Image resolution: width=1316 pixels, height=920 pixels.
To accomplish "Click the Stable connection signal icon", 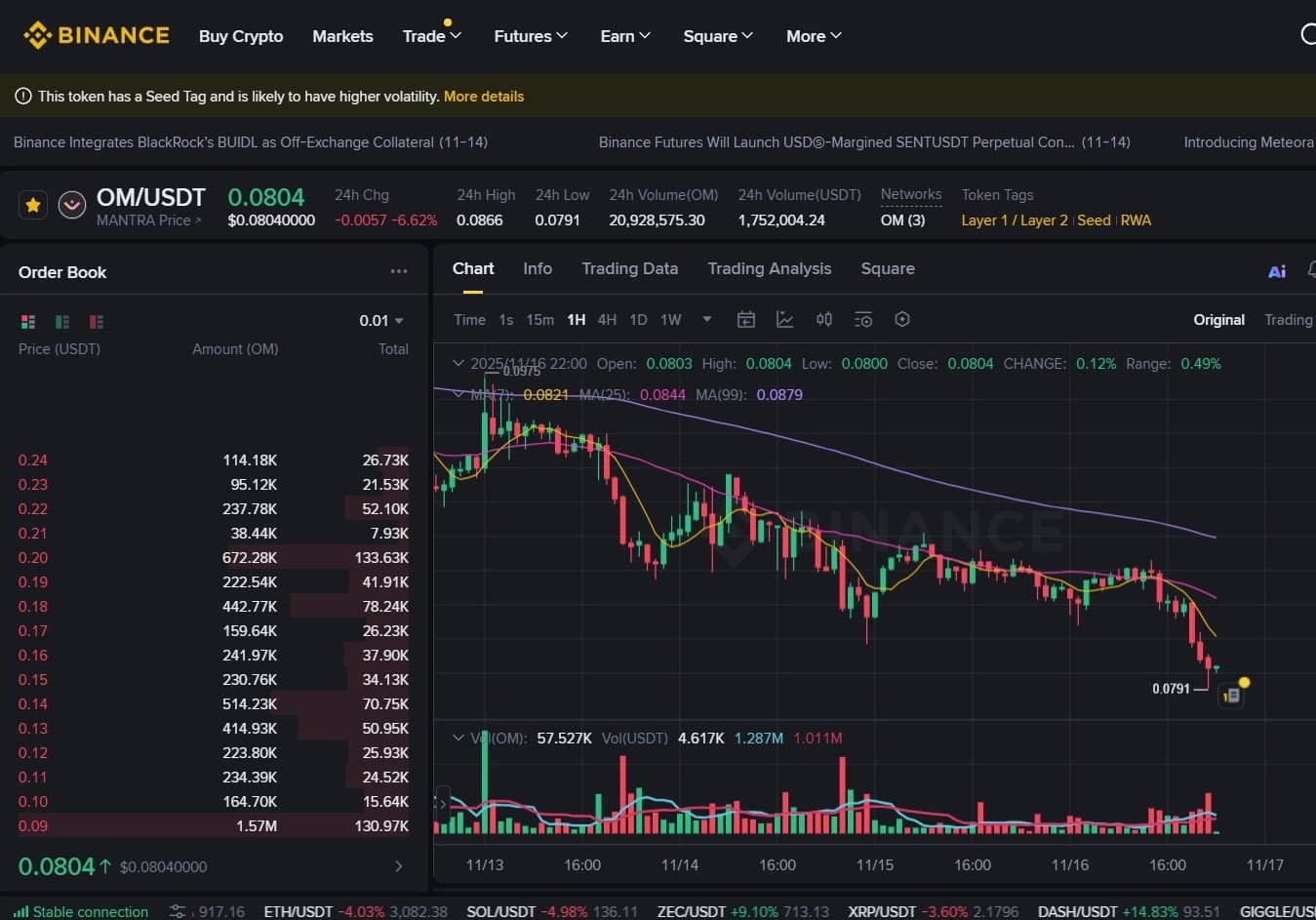I will coord(20,911).
